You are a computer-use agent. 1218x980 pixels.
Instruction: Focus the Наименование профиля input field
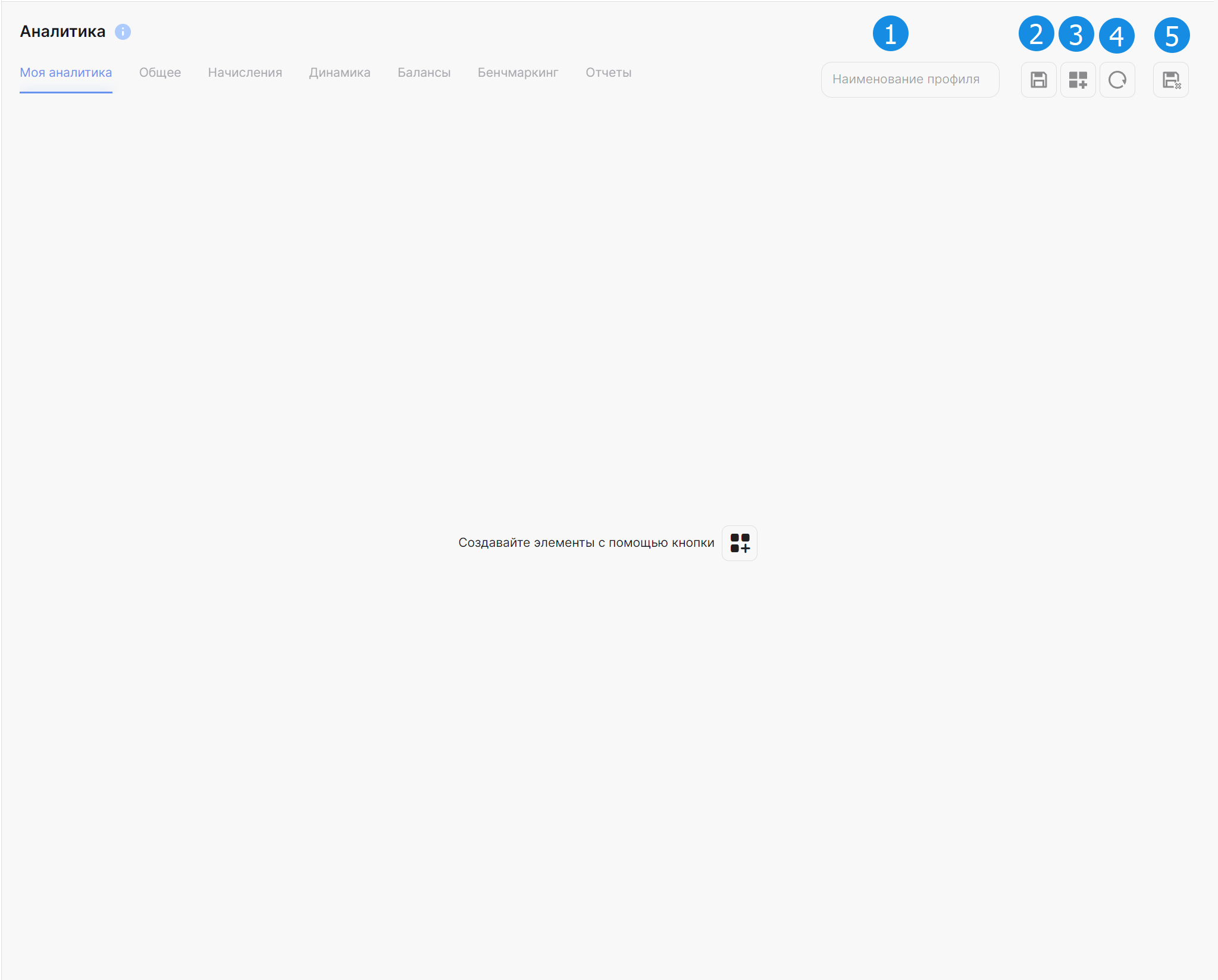point(910,80)
